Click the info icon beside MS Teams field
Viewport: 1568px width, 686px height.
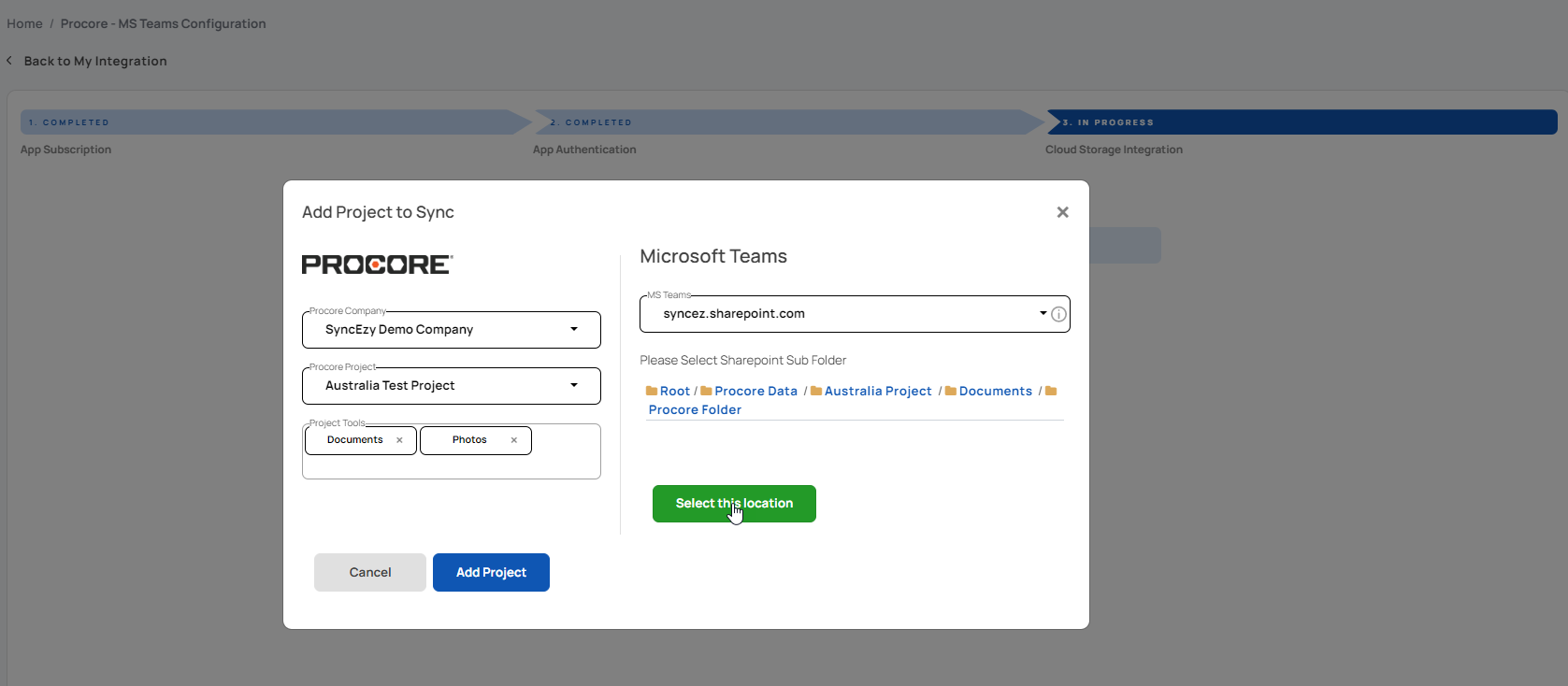[1058, 314]
